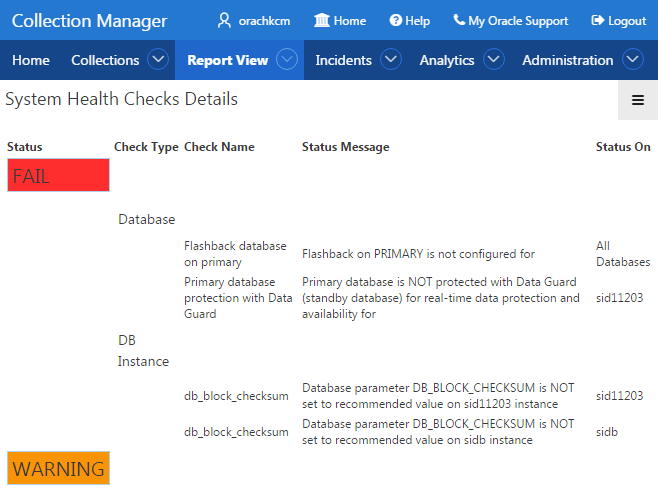Click the Collection Manager title
The image size is (658, 500).
[89, 21]
